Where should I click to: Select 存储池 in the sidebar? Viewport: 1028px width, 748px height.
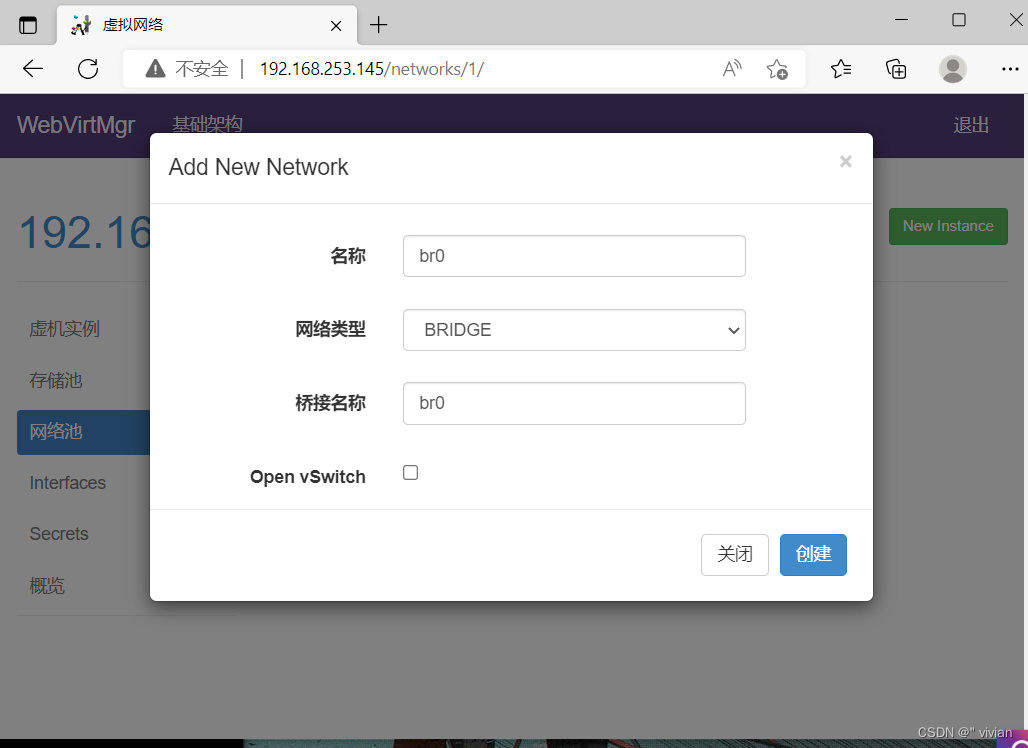56,380
